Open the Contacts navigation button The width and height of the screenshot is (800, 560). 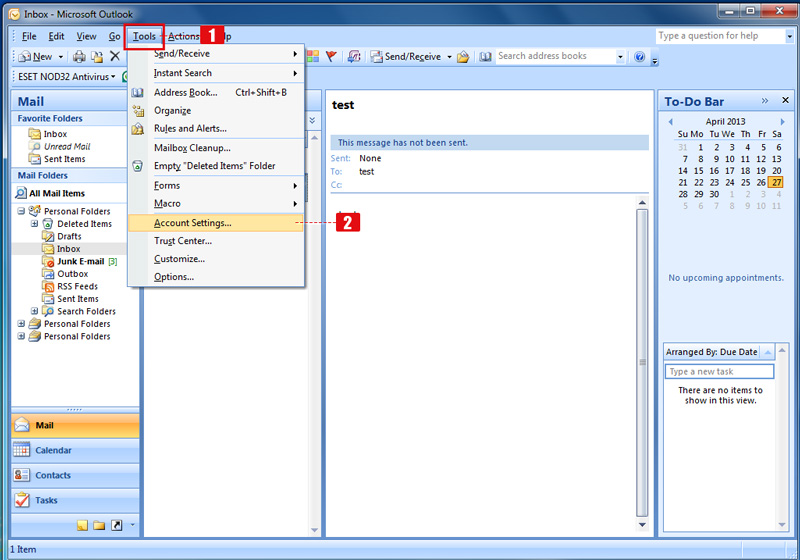coord(74,475)
